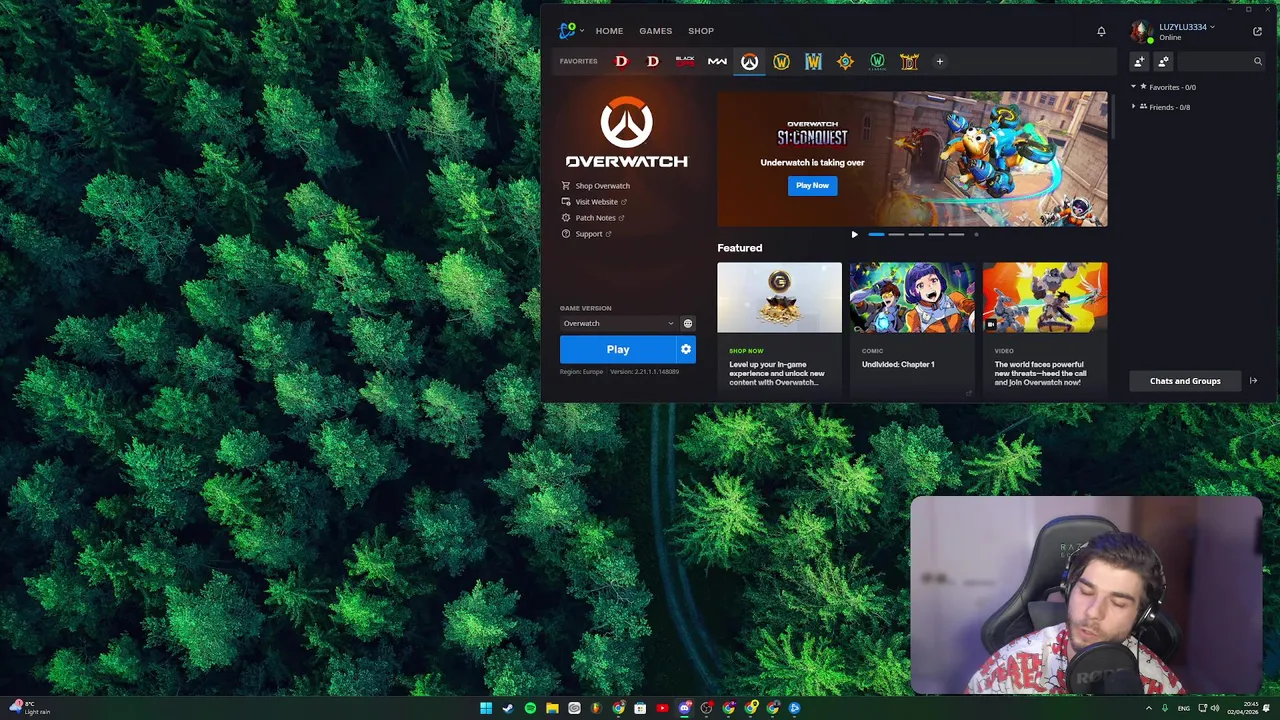The image size is (1280, 720).
Task: Open the Shop Overwatch link
Action: tap(596, 186)
